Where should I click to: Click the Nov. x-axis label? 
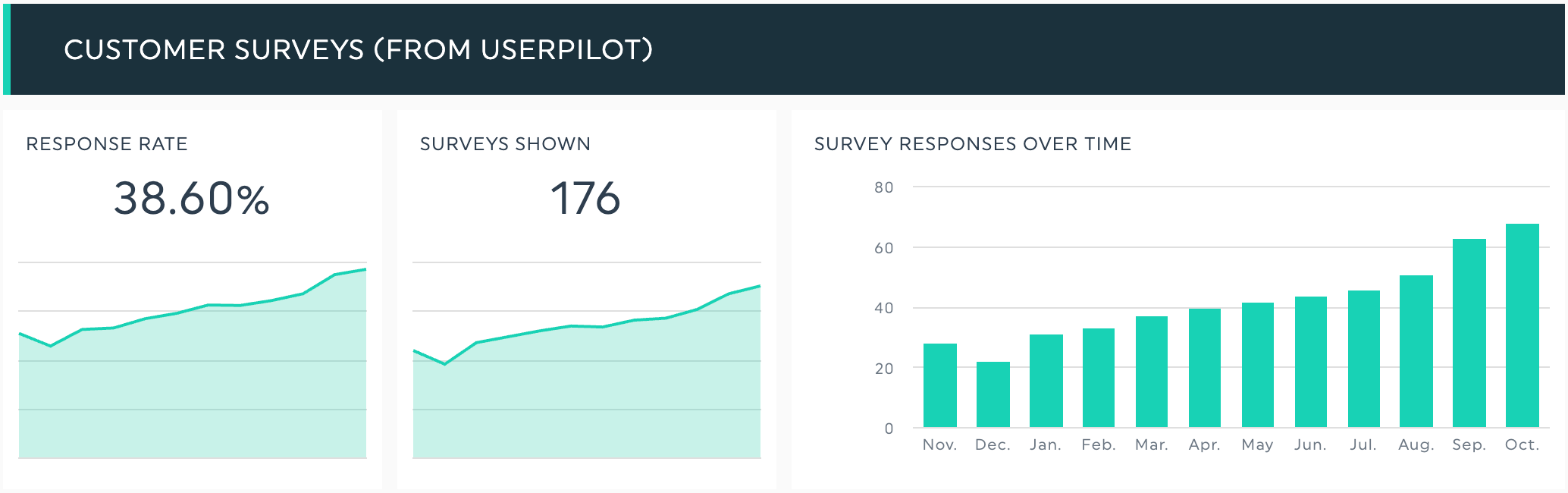(940, 446)
